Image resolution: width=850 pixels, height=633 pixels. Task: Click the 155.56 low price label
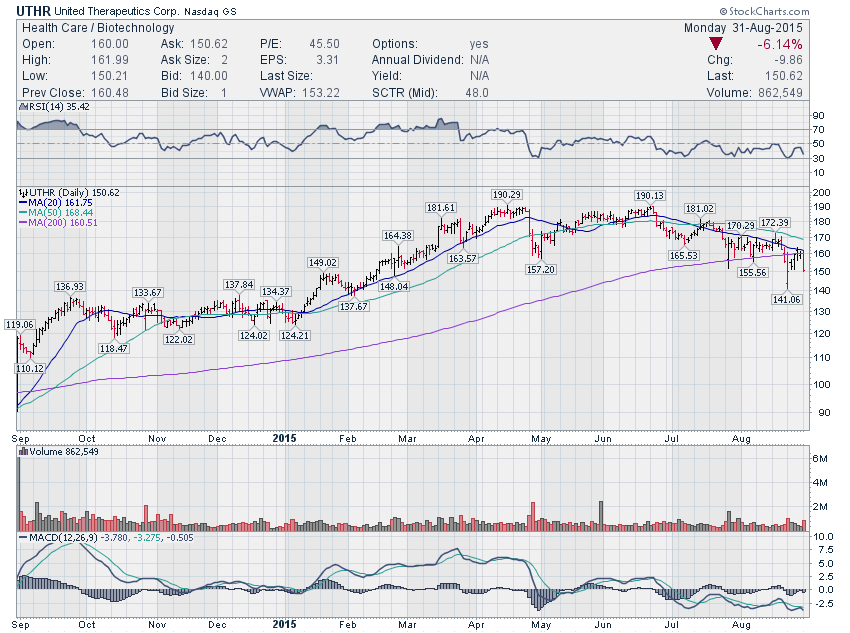coord(753,273)
